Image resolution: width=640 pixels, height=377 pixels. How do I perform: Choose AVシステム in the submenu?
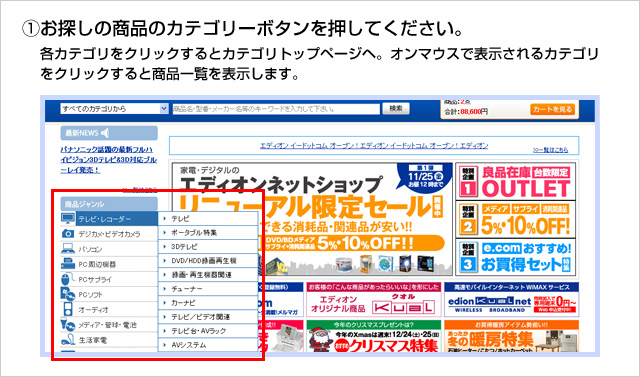[x=208, y=345]
